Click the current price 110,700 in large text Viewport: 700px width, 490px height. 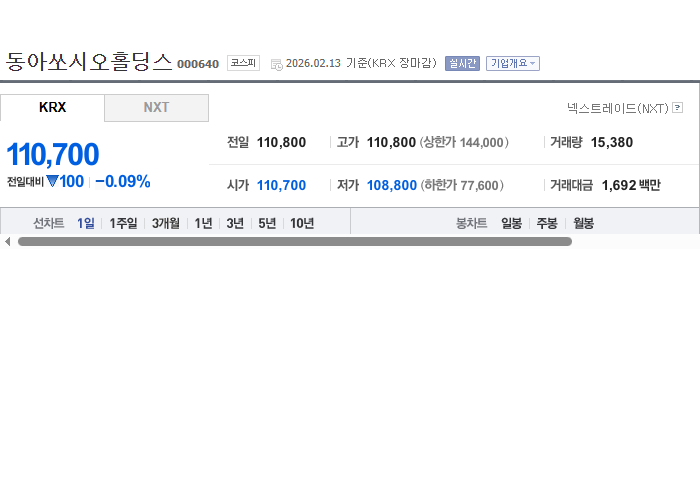click(x=53, y=154)
